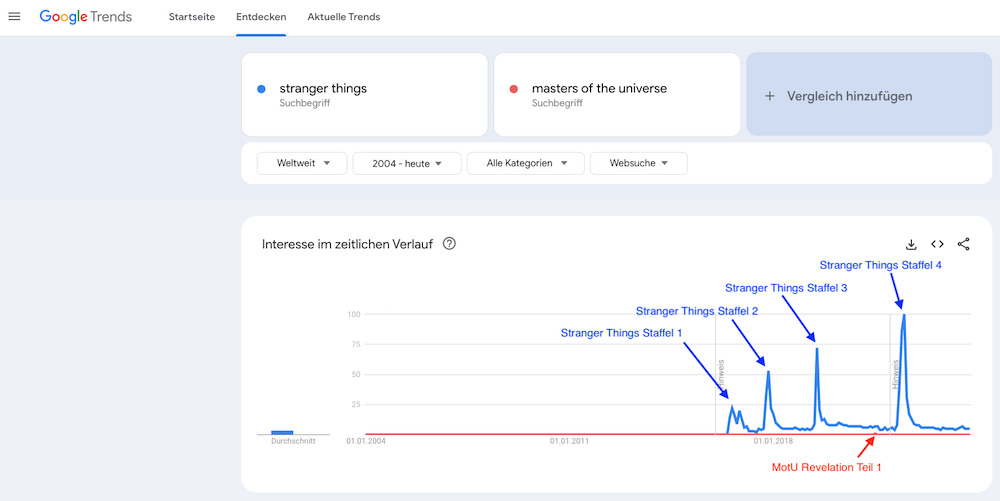Viewport: 1000px width, 501px height.
Task: Click Suchbegriff under masters of the universe
Action: (557, 103)
